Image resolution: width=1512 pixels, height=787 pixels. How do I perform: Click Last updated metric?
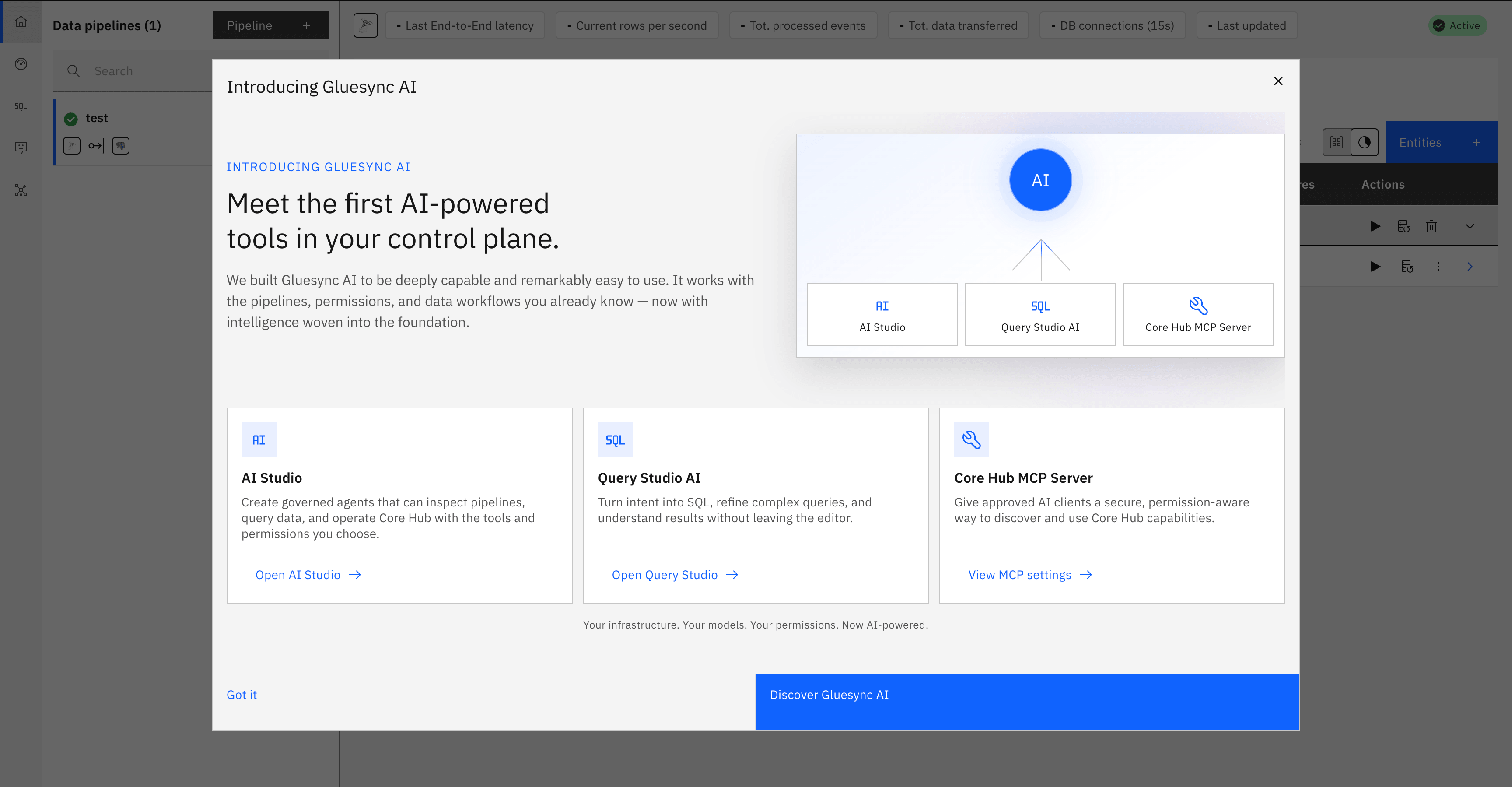point(1247,25)
